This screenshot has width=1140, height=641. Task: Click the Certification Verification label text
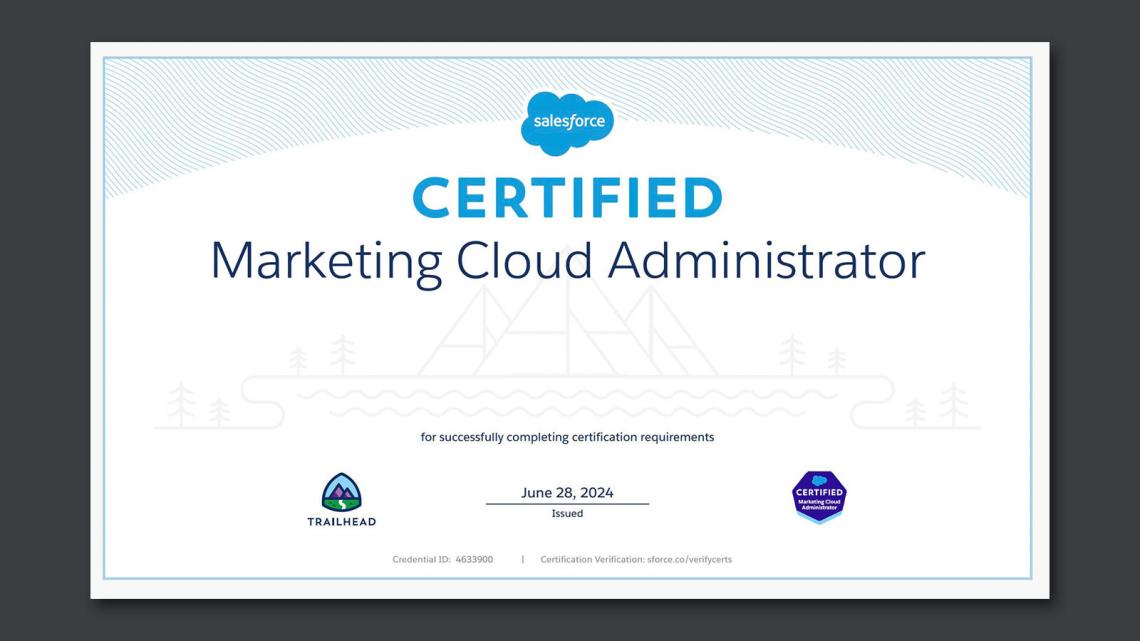[591, 560]
